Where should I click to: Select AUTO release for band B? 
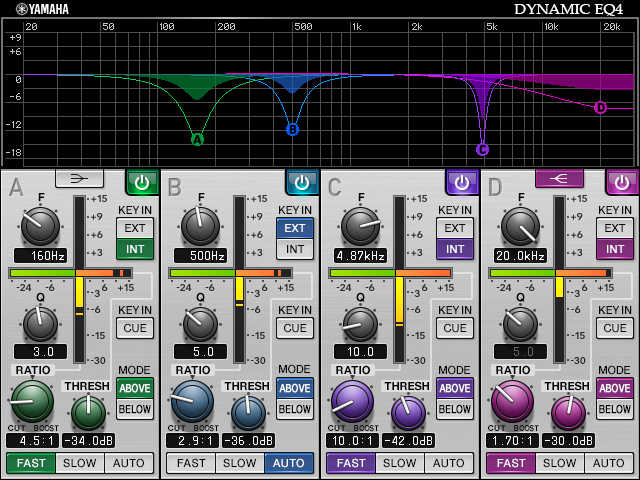pyautogui.click(x=289, y=463)
